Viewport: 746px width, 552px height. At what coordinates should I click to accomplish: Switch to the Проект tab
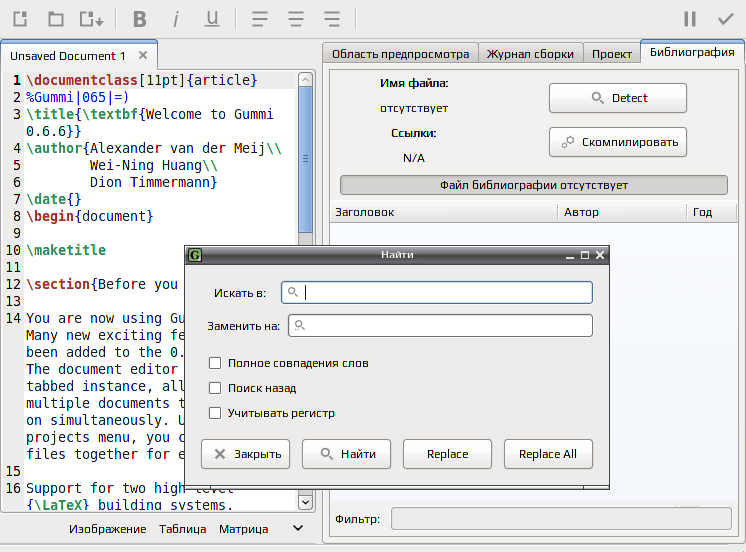tap(612, 54)
